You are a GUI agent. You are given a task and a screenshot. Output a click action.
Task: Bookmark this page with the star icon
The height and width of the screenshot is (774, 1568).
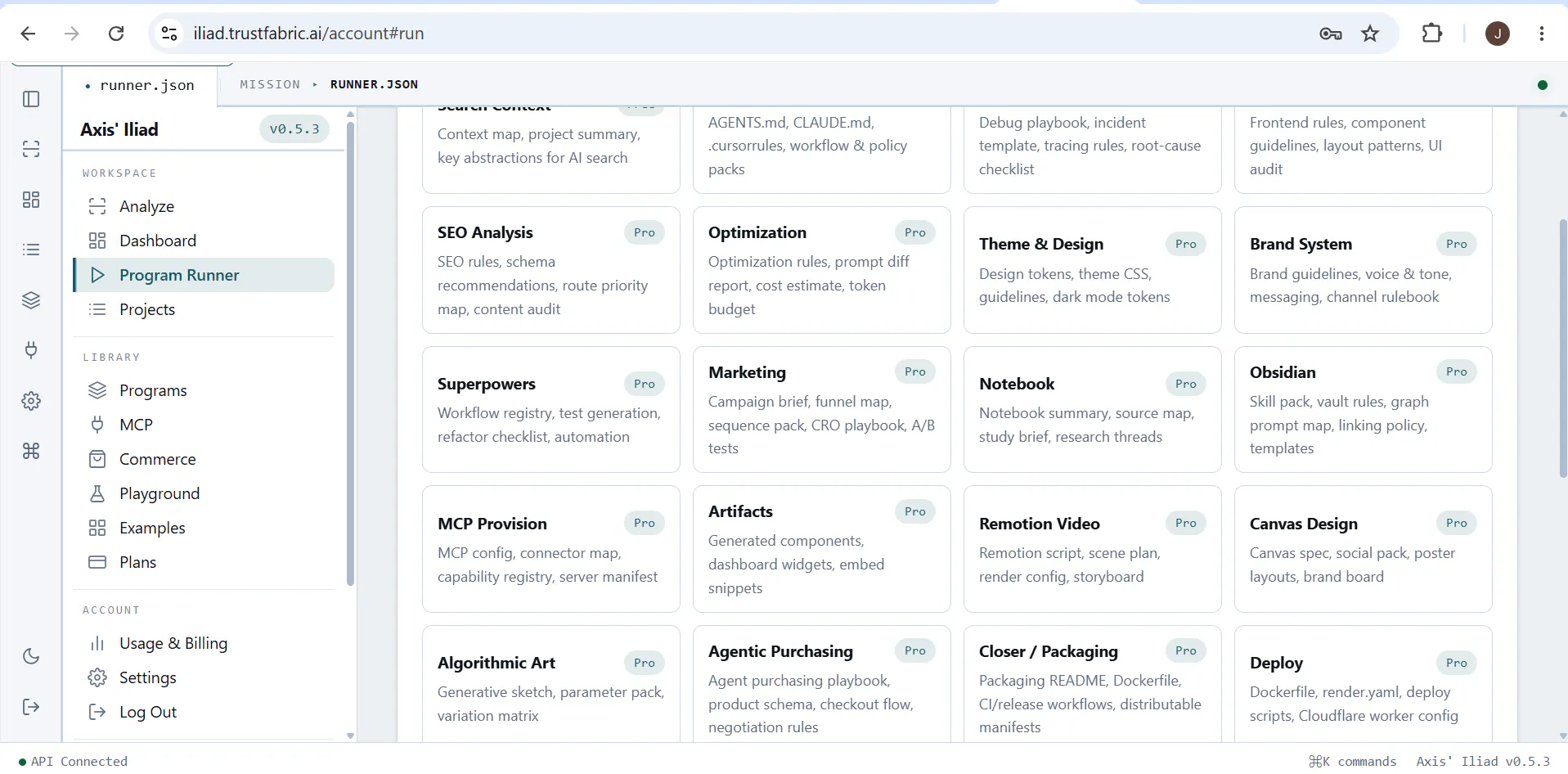click(x=1370, y=34)
